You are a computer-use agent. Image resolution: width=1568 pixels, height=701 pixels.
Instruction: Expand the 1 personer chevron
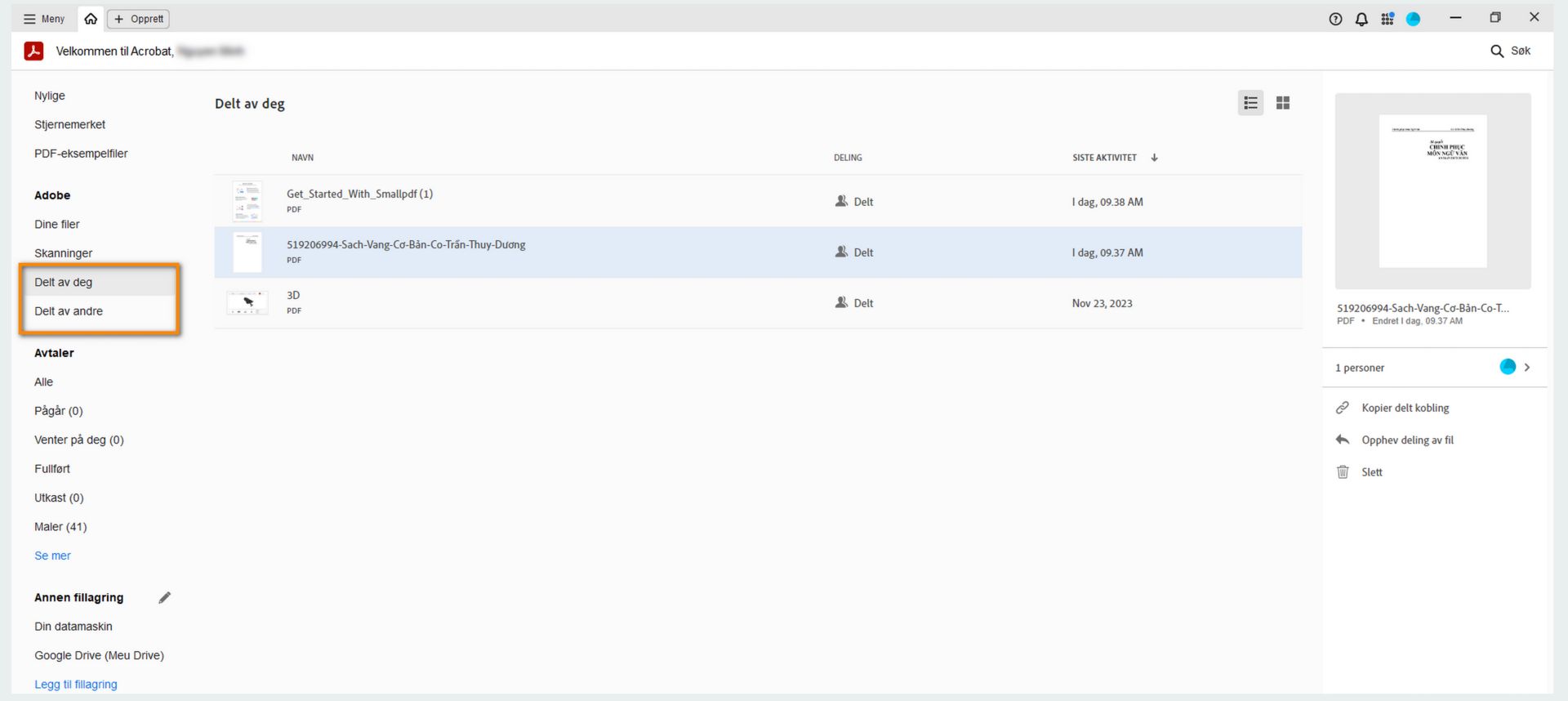[x=1526, y=368]
